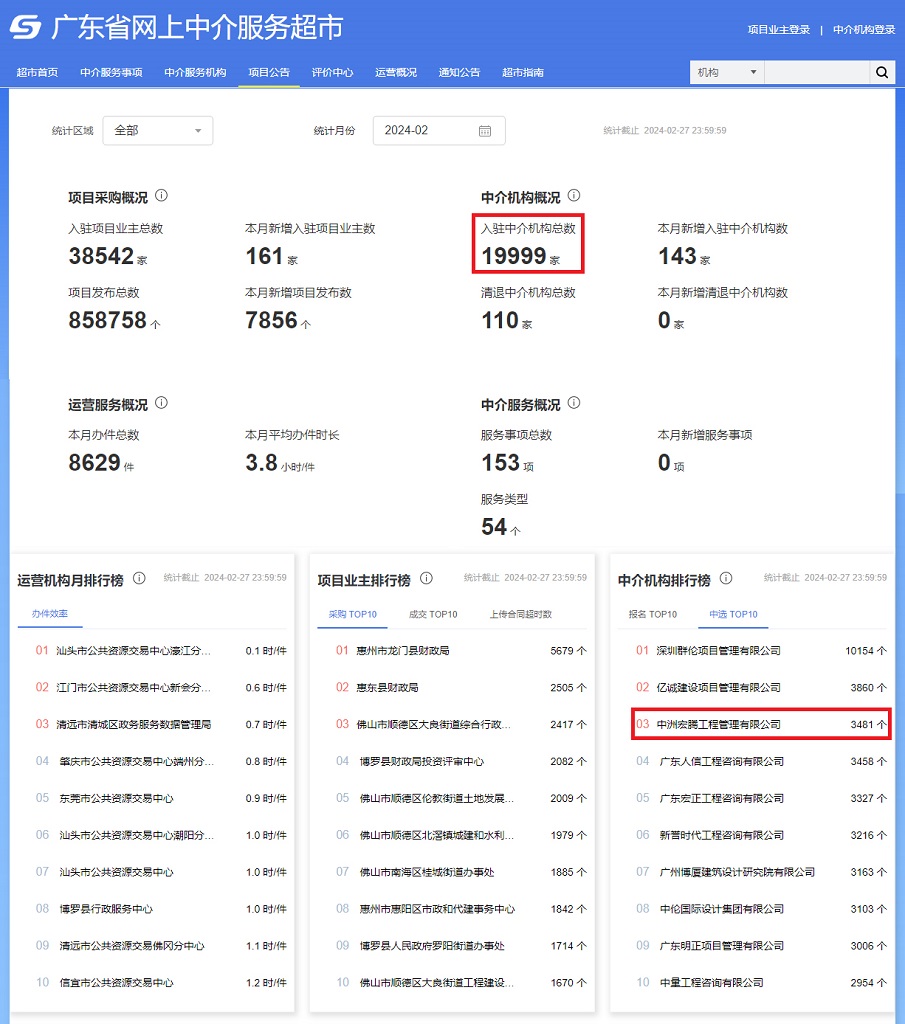The width and height of the screenshot is (905, 1024).
Task: Open the 超市指南 navigation menu
Action: [x=523, y=72]
